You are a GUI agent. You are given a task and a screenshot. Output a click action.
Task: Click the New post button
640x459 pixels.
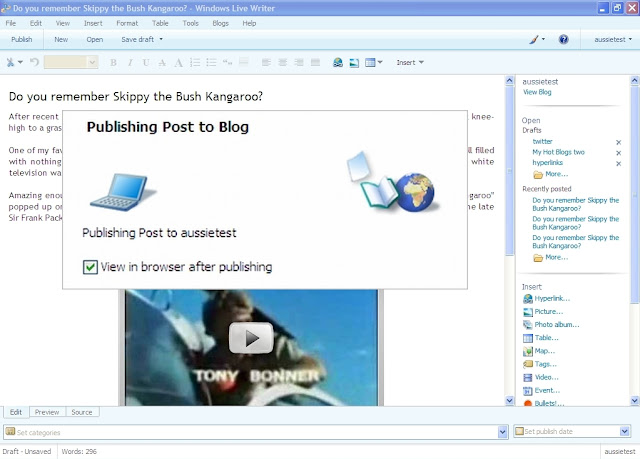[x=61, y=40]
